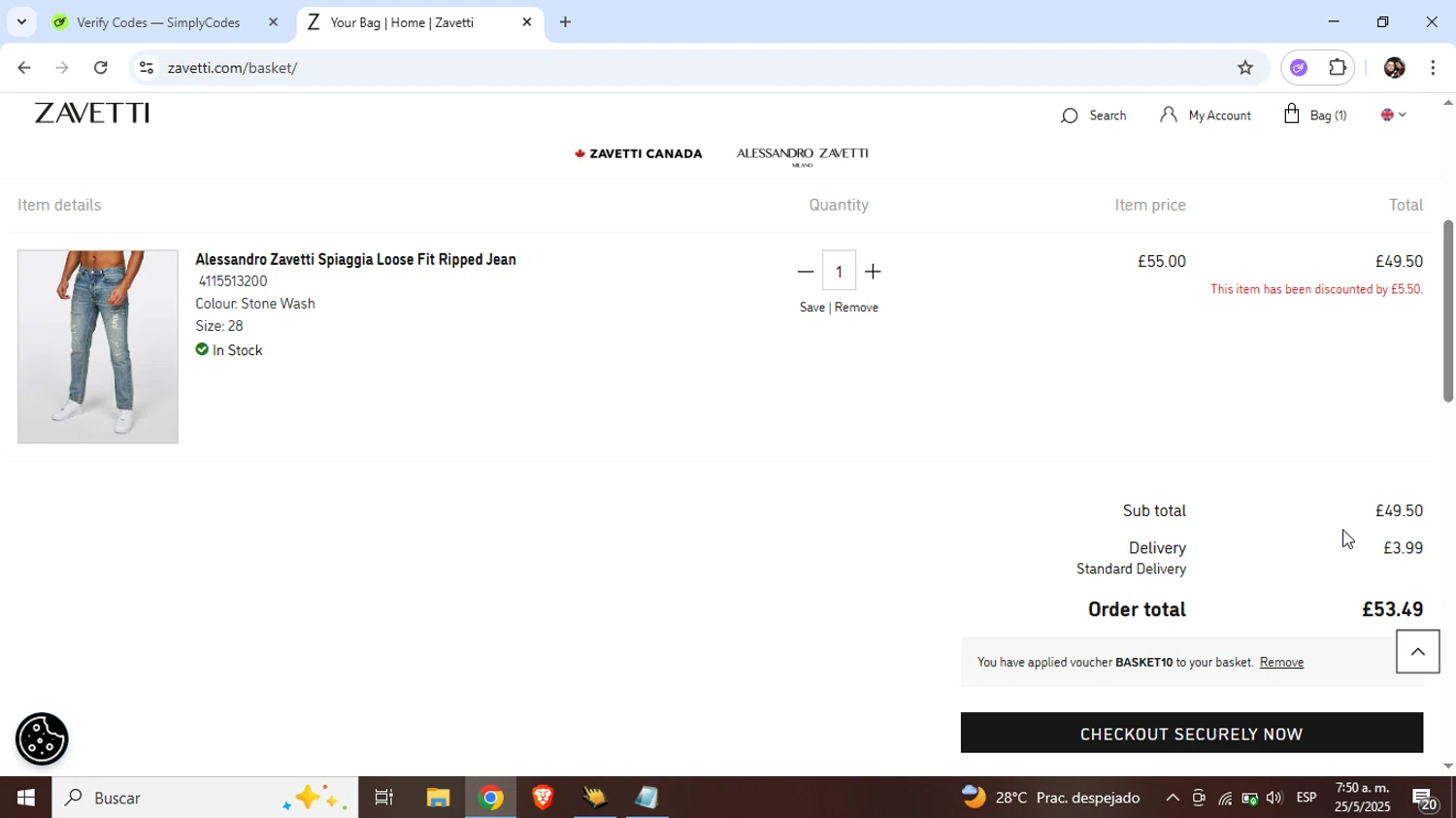Click the page vertical scrollbar
This screenshot has height=818, width=1456.
[x=1447, y=311]
